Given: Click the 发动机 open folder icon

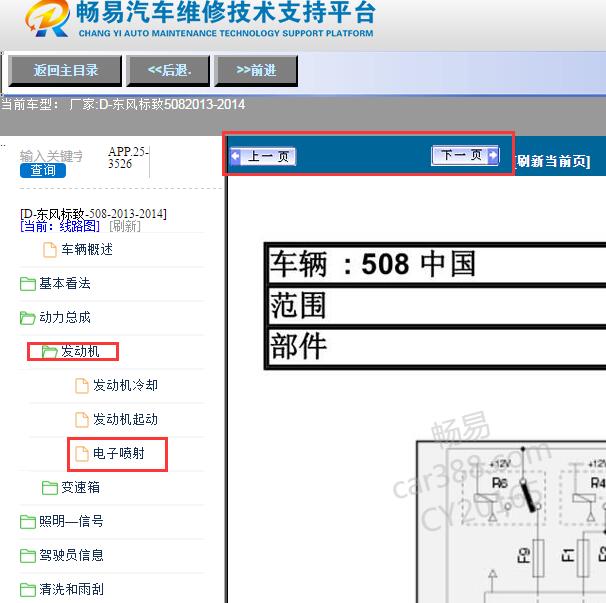Looking at the screenshot, I should 49,352.
